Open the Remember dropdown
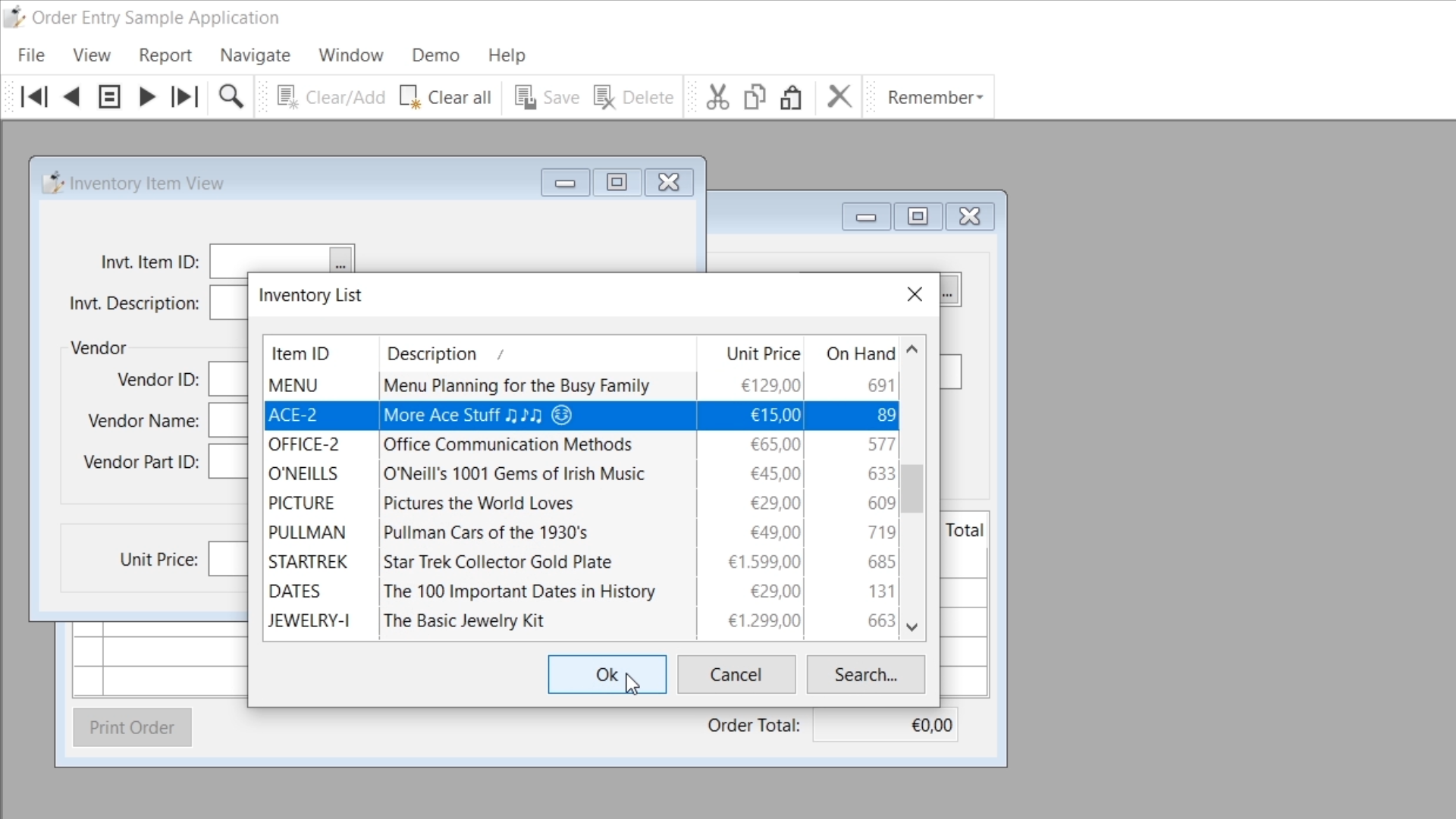This screenshot has width=1456, height=819. 935,97
